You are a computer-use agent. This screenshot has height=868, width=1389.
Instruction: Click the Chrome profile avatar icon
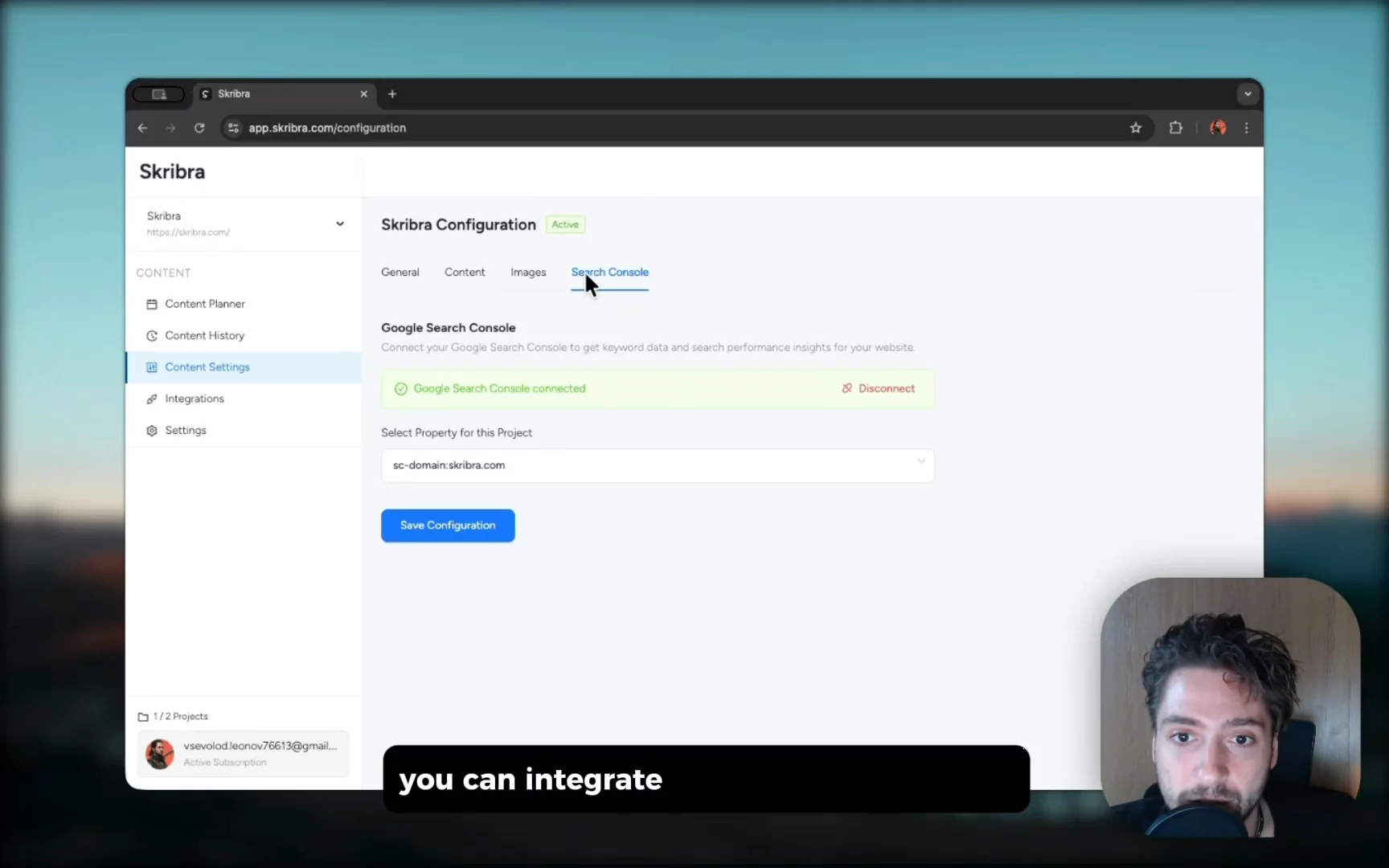click(x=1218, y=128)
